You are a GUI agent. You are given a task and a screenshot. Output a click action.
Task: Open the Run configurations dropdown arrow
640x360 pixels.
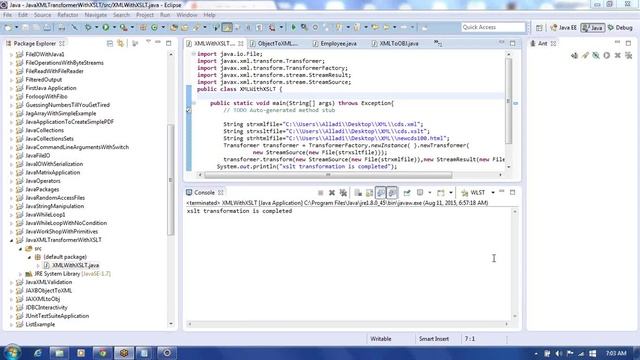point(114,28)
